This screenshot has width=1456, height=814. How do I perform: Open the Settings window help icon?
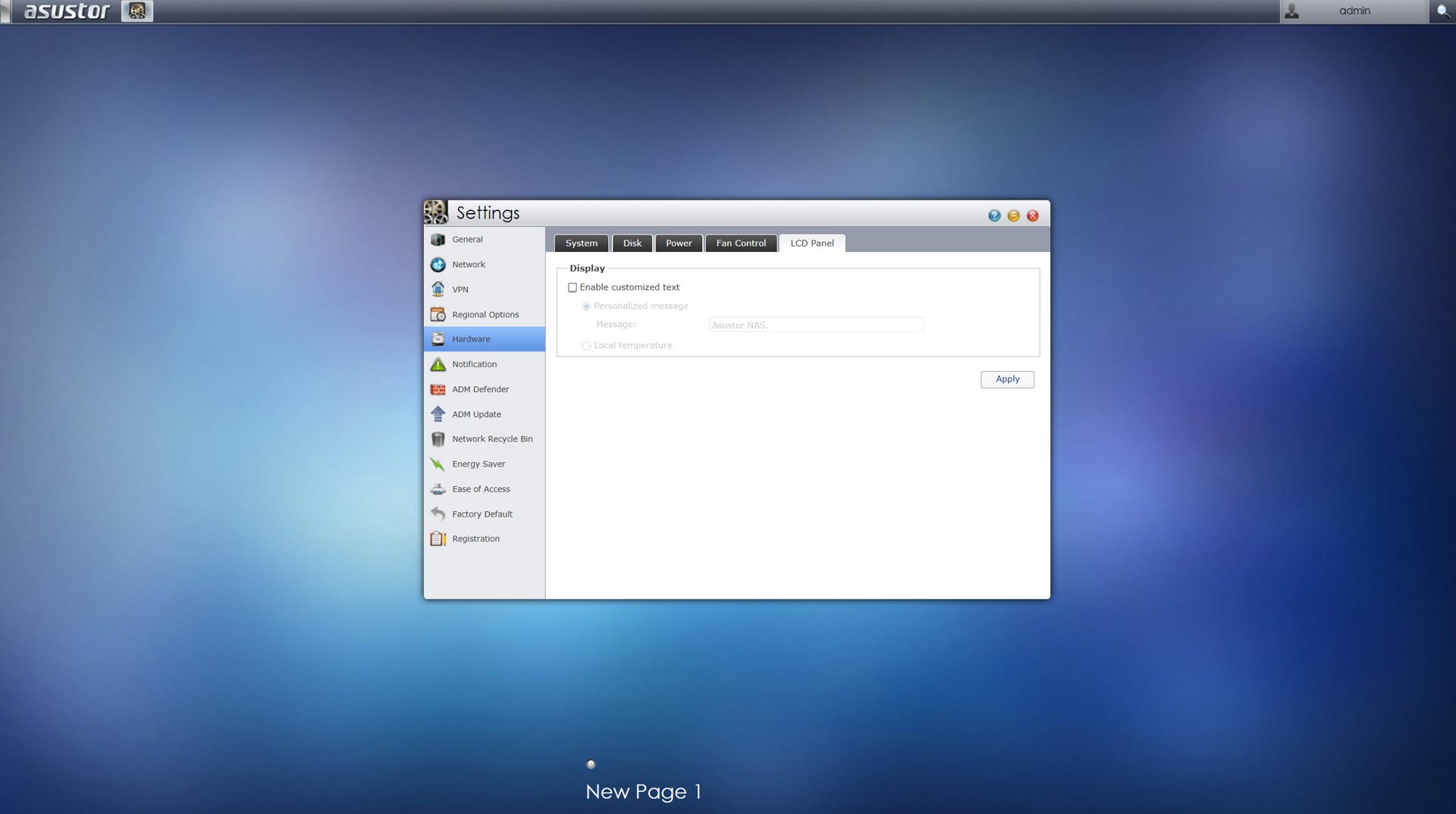(x=994, y=216)
